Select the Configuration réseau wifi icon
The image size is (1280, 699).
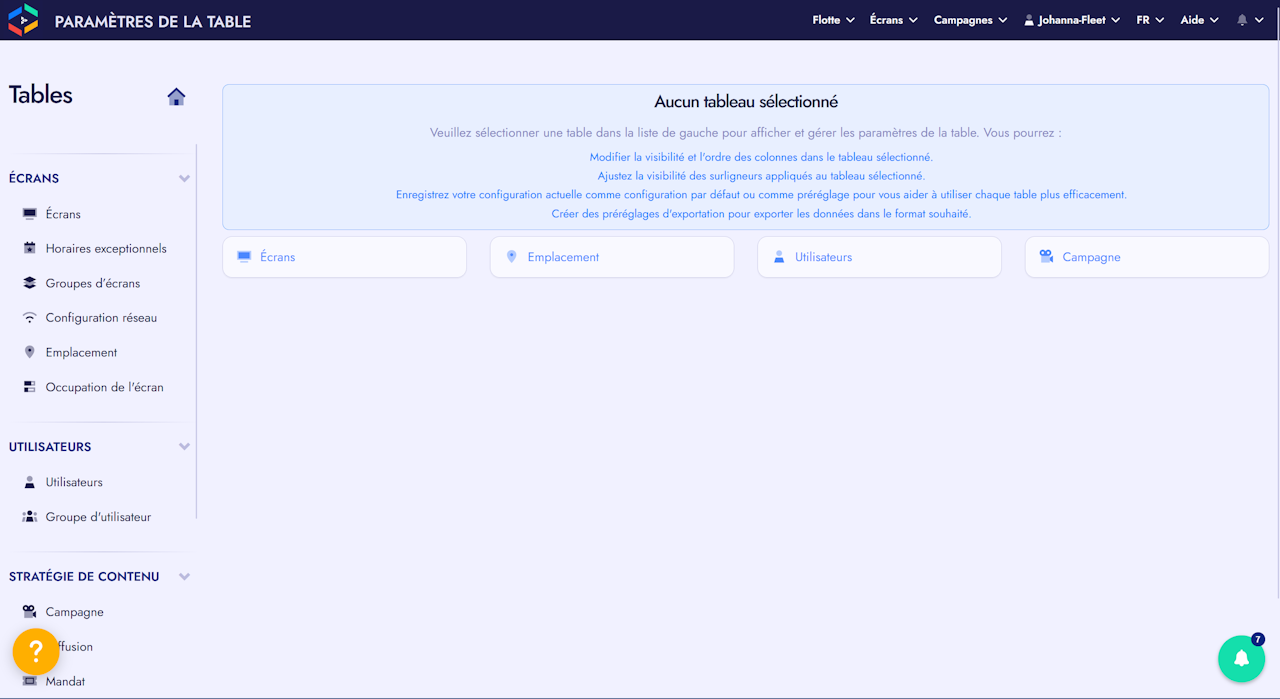point(29,318)
